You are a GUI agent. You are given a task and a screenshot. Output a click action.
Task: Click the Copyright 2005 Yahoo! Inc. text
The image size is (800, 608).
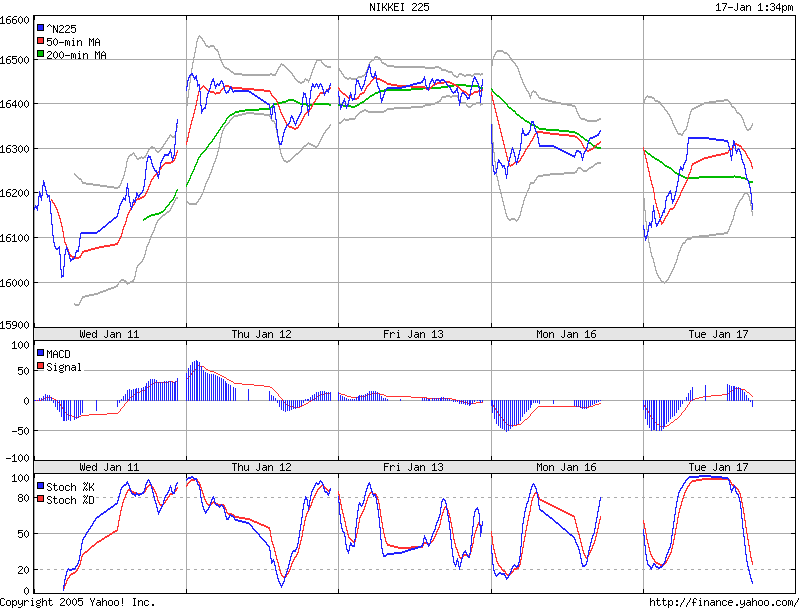(x=78, y=602)
